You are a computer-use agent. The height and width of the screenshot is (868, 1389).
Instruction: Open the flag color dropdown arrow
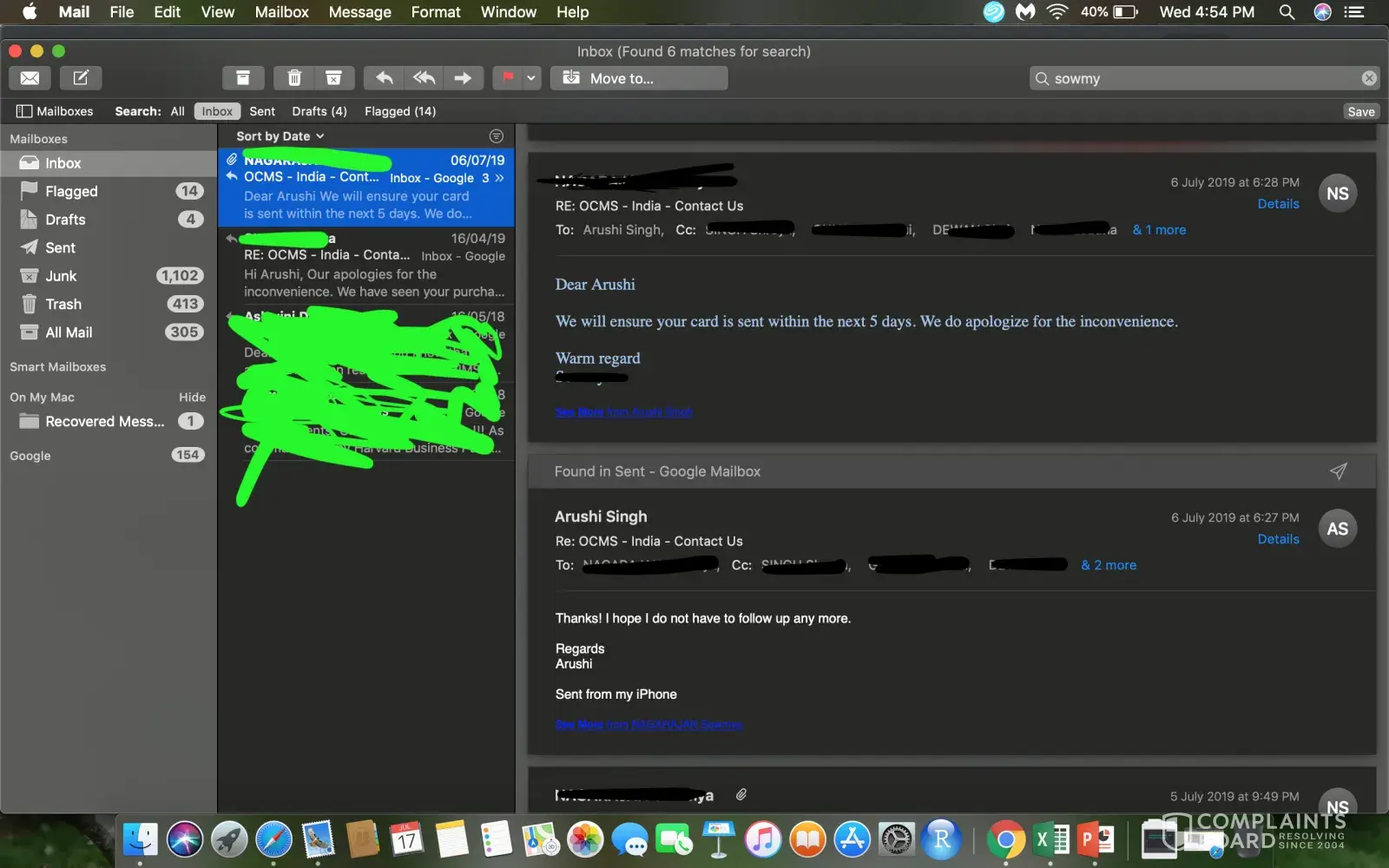click(531, 78)
